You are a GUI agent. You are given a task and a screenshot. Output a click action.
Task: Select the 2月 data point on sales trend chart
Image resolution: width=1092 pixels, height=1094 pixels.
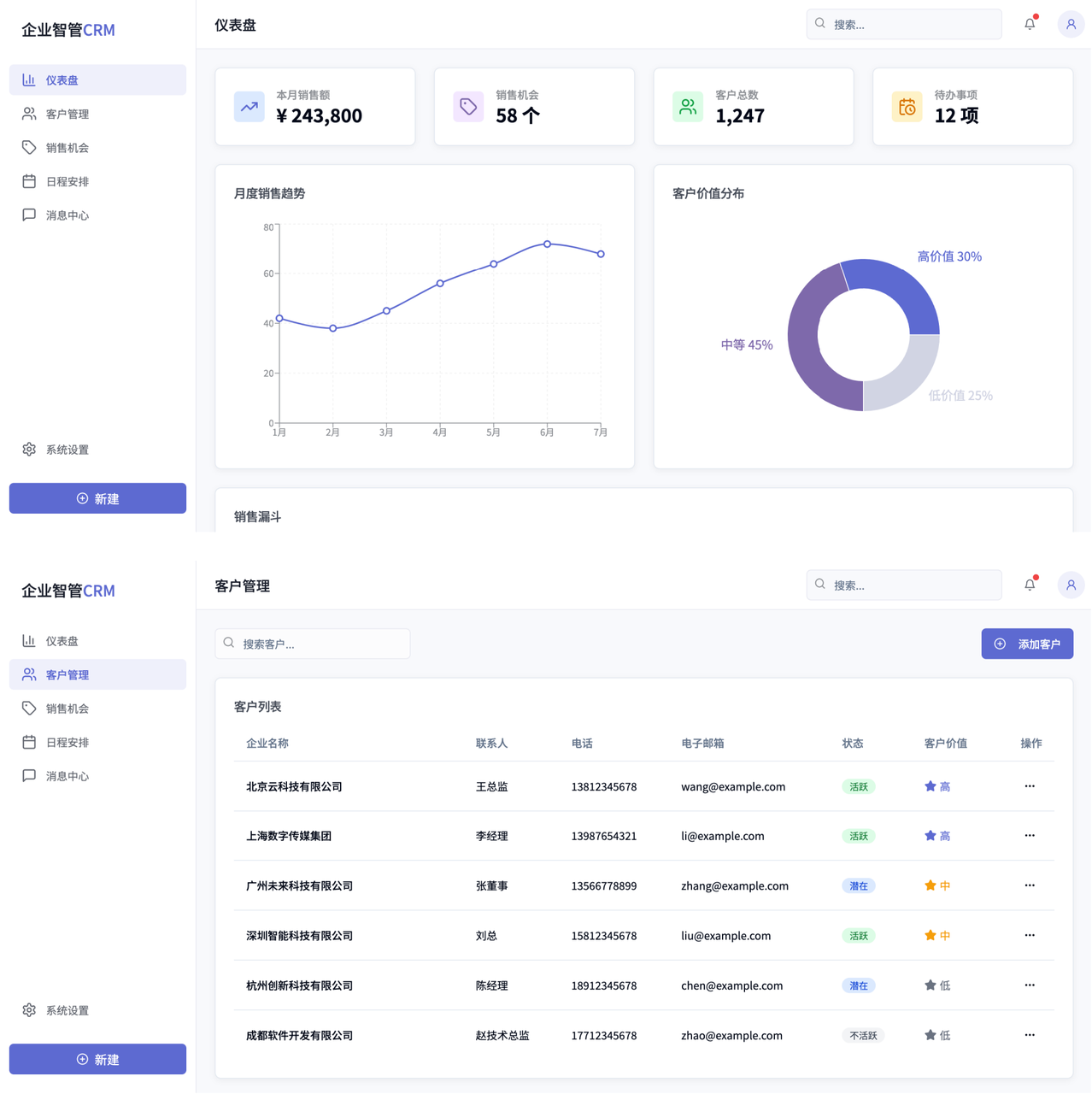(x=333, y=328)
